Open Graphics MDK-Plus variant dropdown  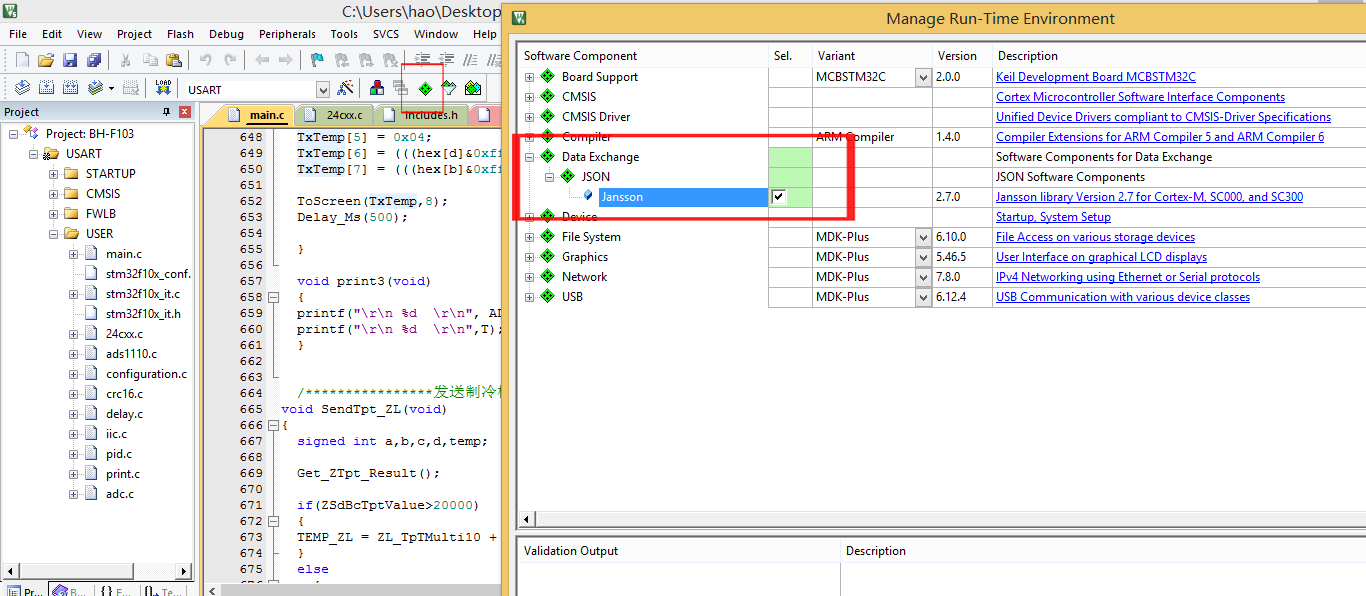pyautogui.click(x=923, y=257)
